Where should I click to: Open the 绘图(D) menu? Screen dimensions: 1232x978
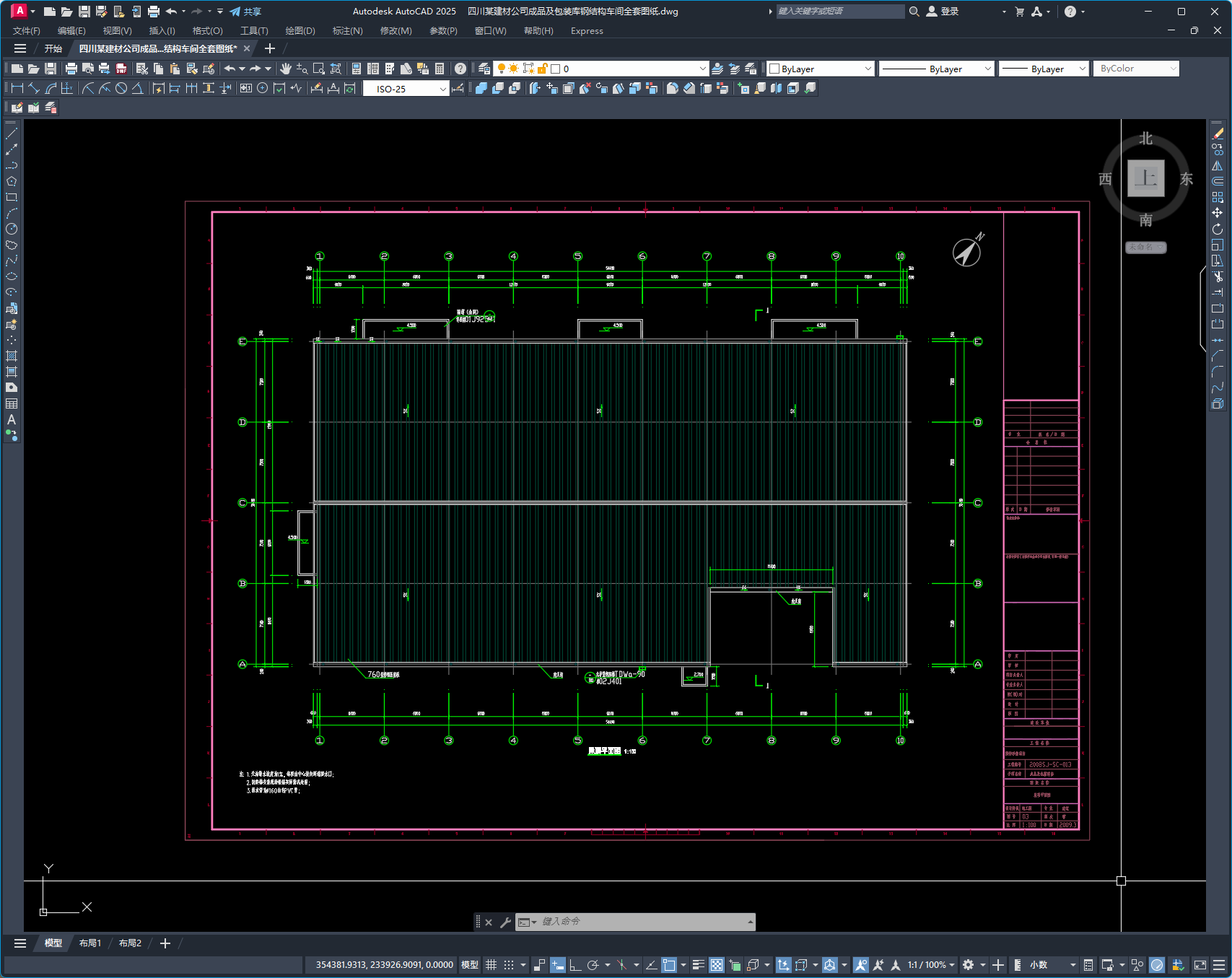pyautogui.click(x=300, y=31)
